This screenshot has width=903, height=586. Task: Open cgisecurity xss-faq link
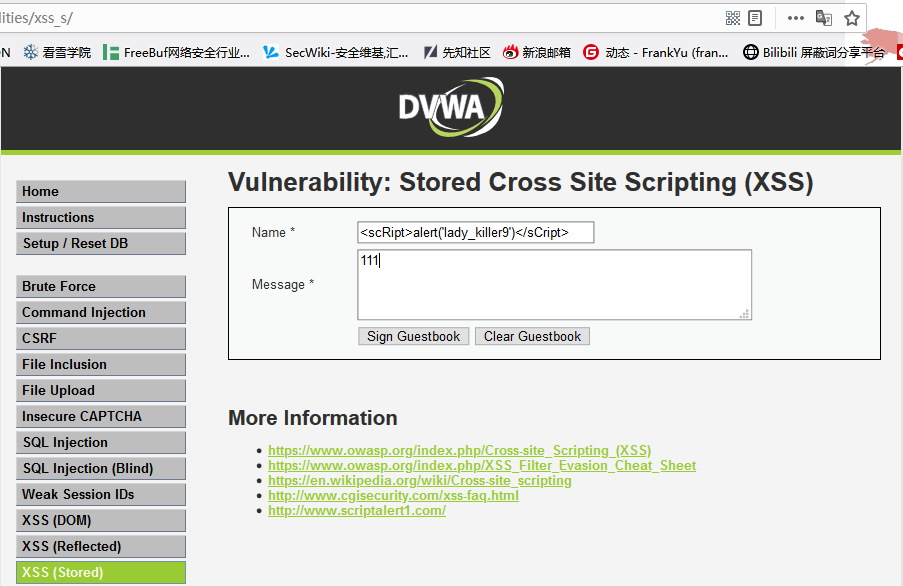click(393, 496)
